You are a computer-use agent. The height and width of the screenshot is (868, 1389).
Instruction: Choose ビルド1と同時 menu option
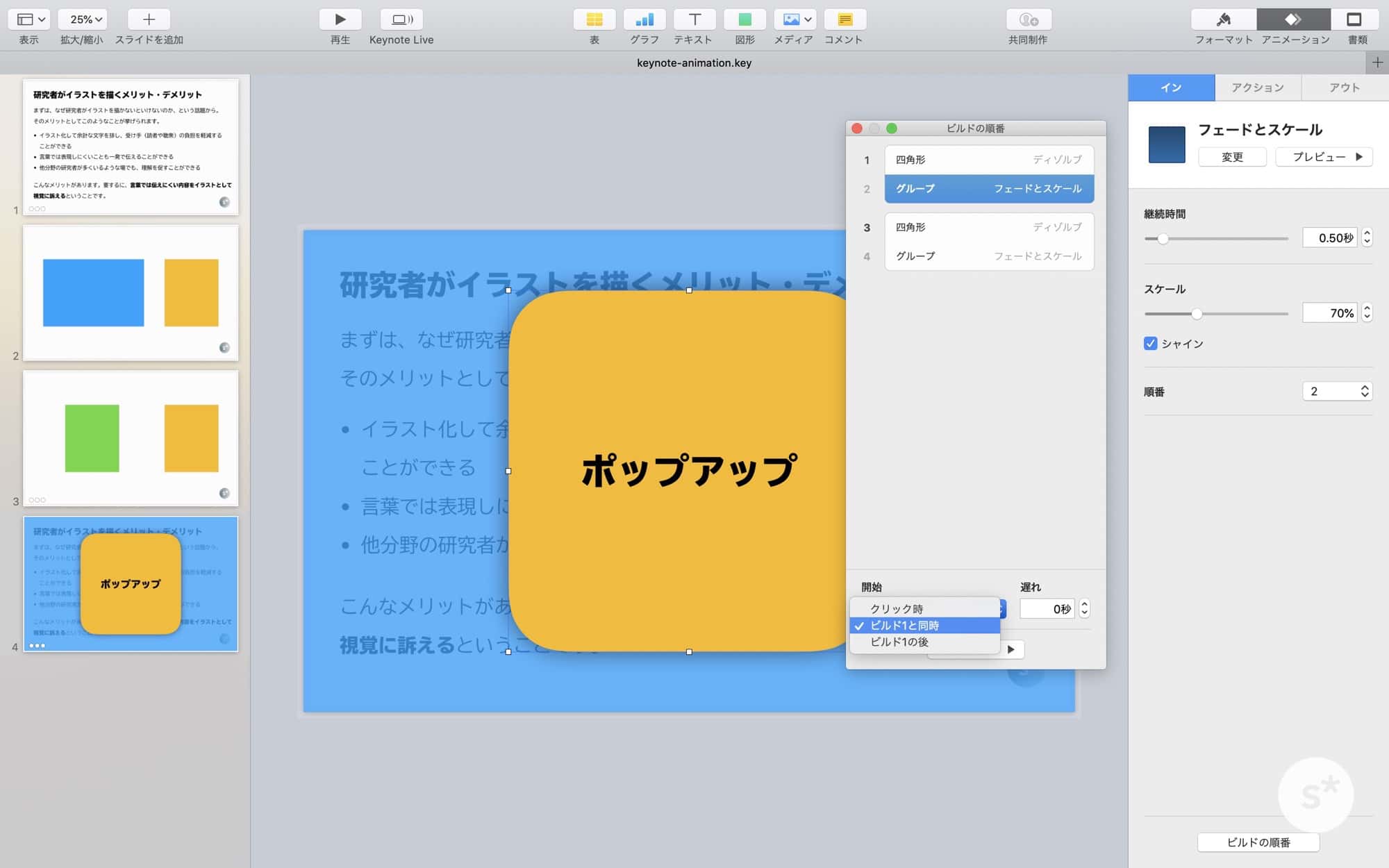[925, 626]
